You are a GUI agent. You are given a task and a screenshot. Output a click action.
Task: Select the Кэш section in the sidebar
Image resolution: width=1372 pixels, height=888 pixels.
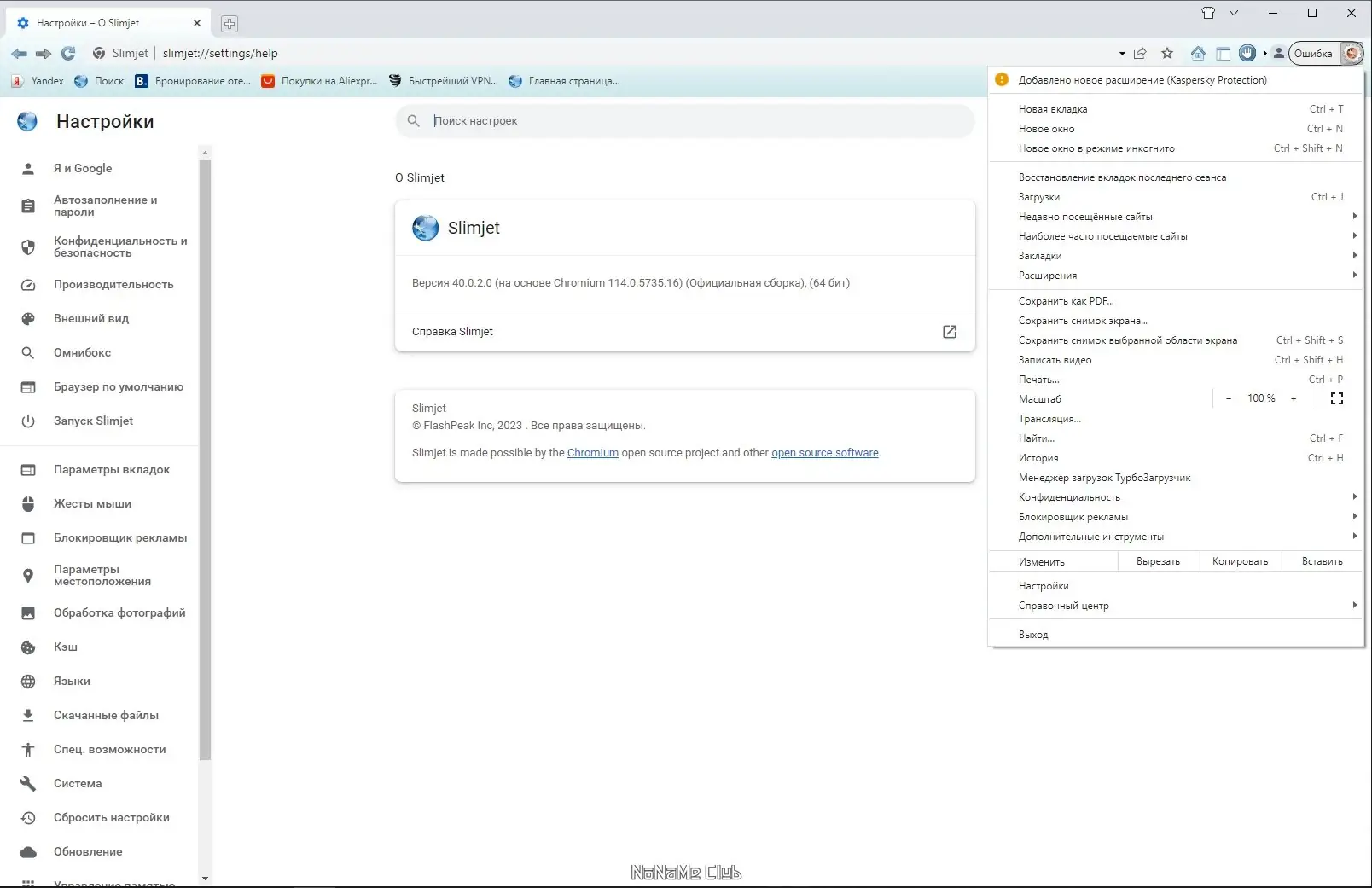click(65, 647)
